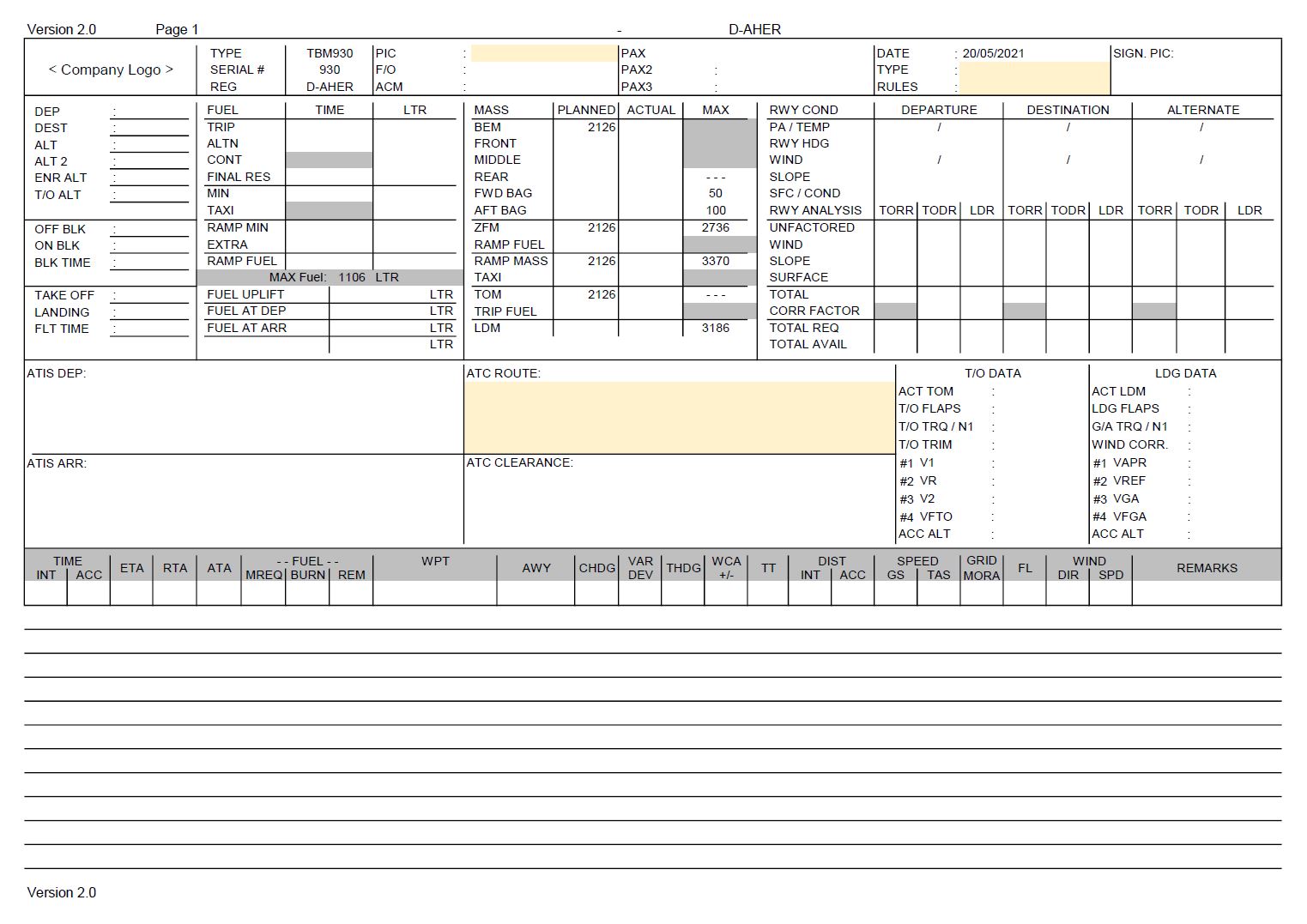Click the SIGN. PIC signature area

1195,67
